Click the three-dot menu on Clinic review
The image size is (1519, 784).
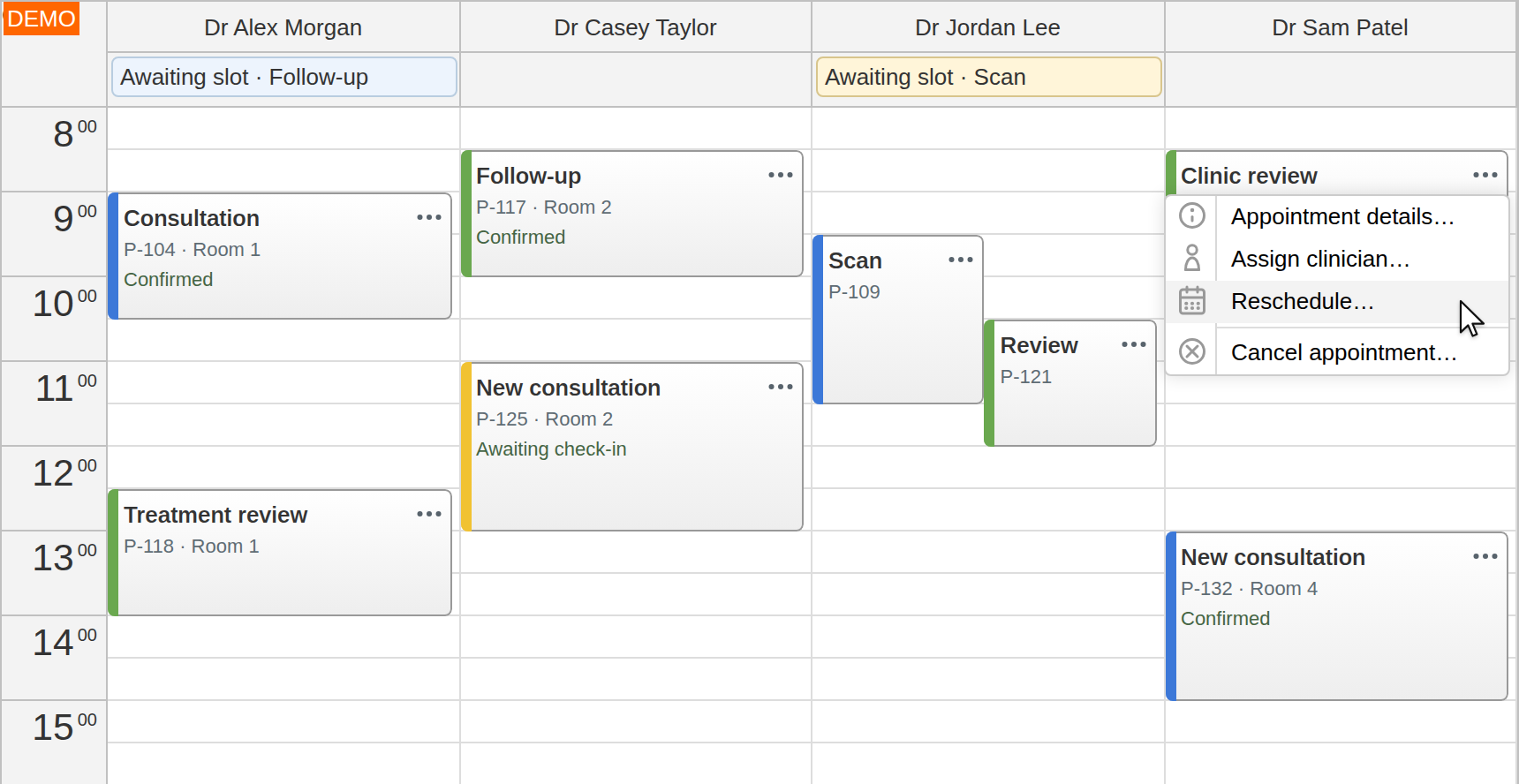[x=1485, y=175]
